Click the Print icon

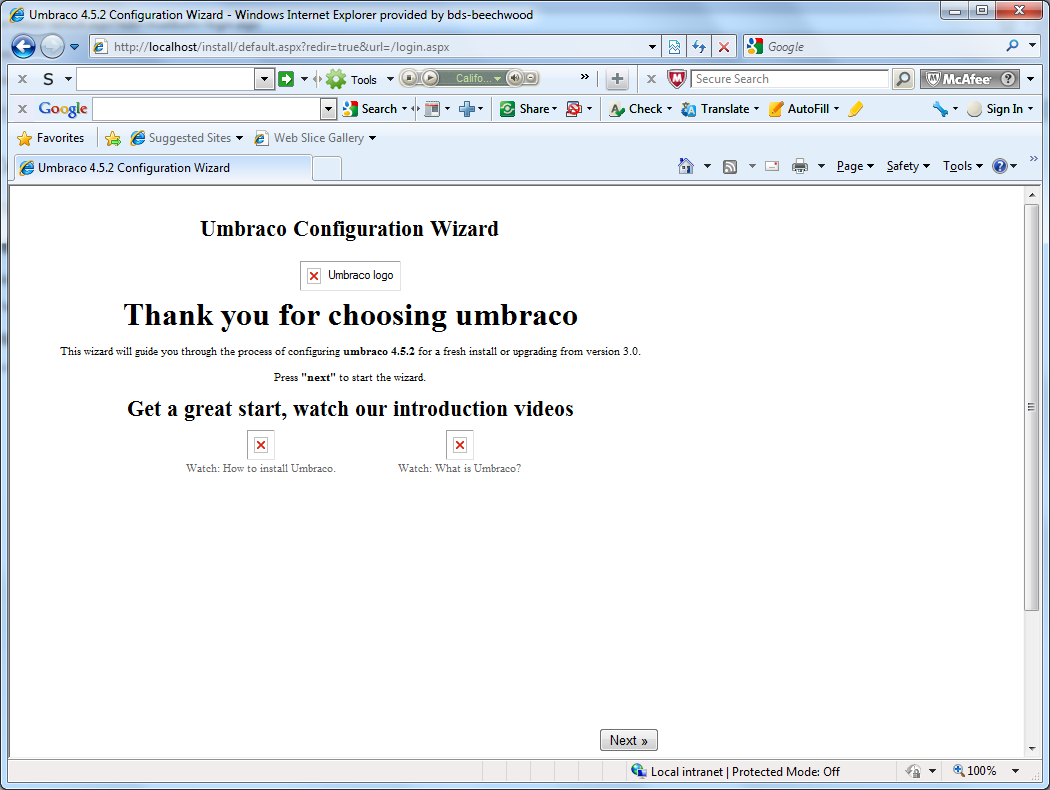800,166
